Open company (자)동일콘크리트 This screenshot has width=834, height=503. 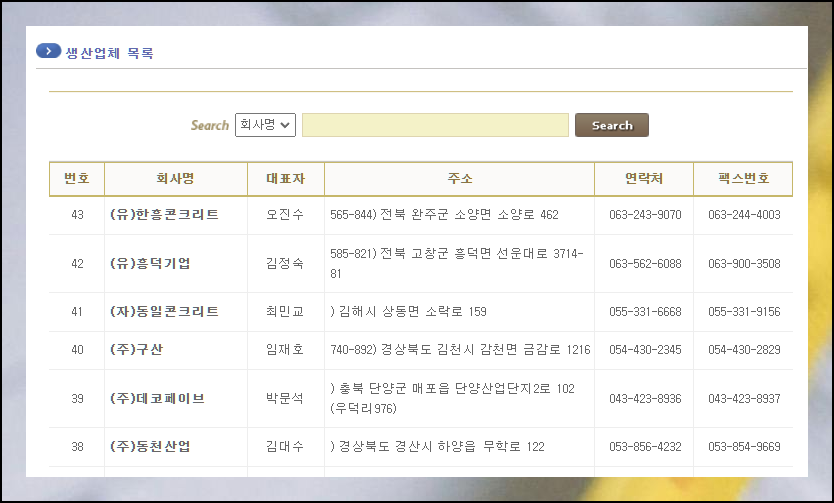(164, 311)
